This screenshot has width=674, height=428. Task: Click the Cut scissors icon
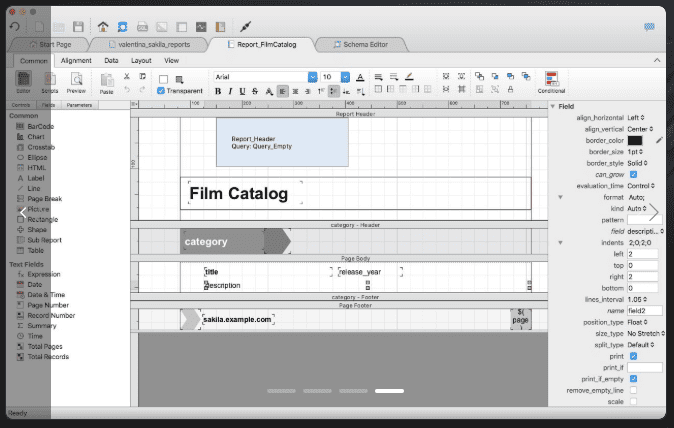(127, 76)
